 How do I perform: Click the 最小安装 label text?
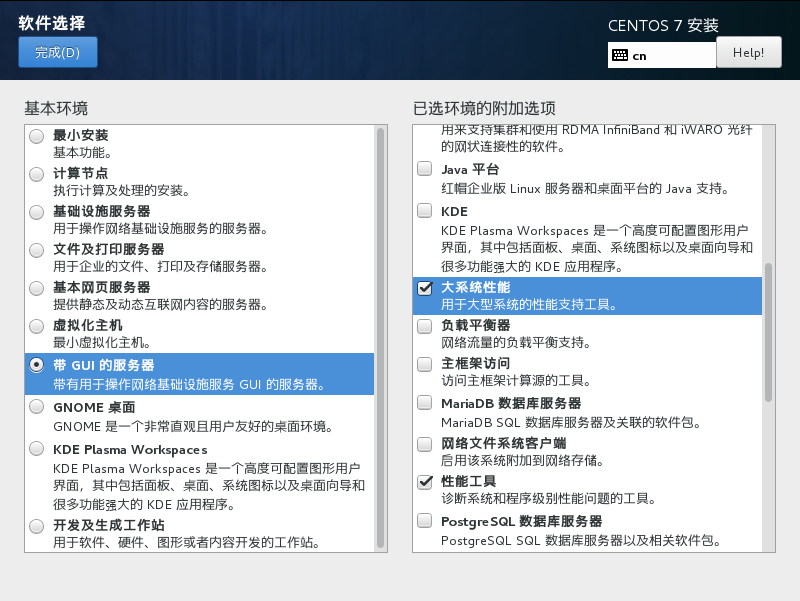point(81,135)
